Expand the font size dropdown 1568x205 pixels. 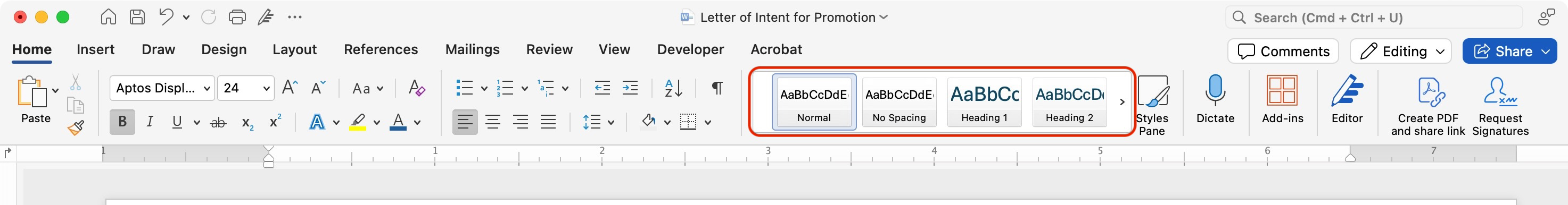[x=266, y=89]
